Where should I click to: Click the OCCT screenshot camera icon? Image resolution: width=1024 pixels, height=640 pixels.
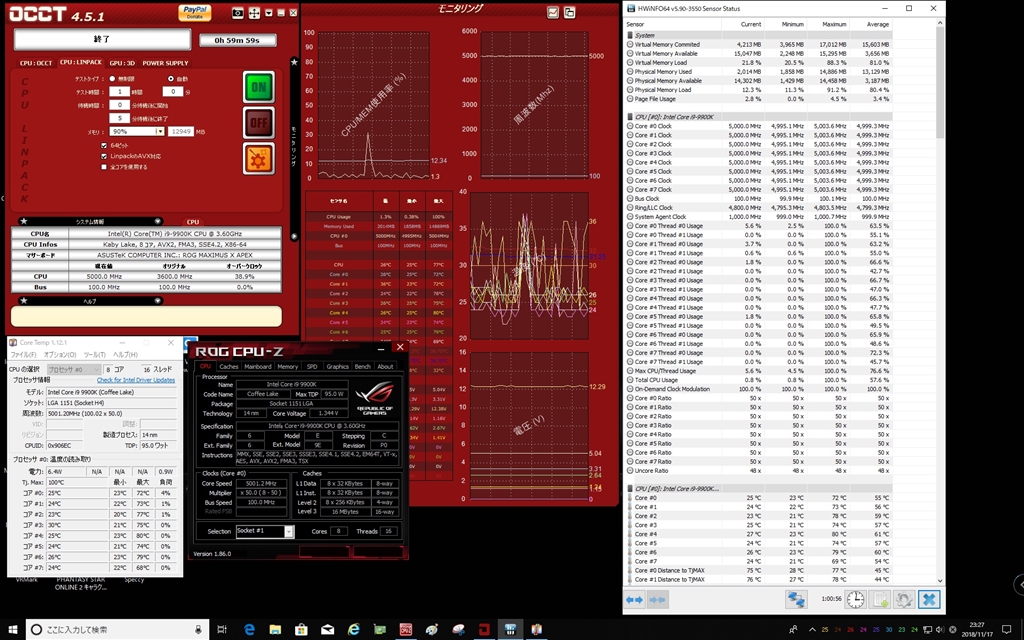(x=238, y=12)
